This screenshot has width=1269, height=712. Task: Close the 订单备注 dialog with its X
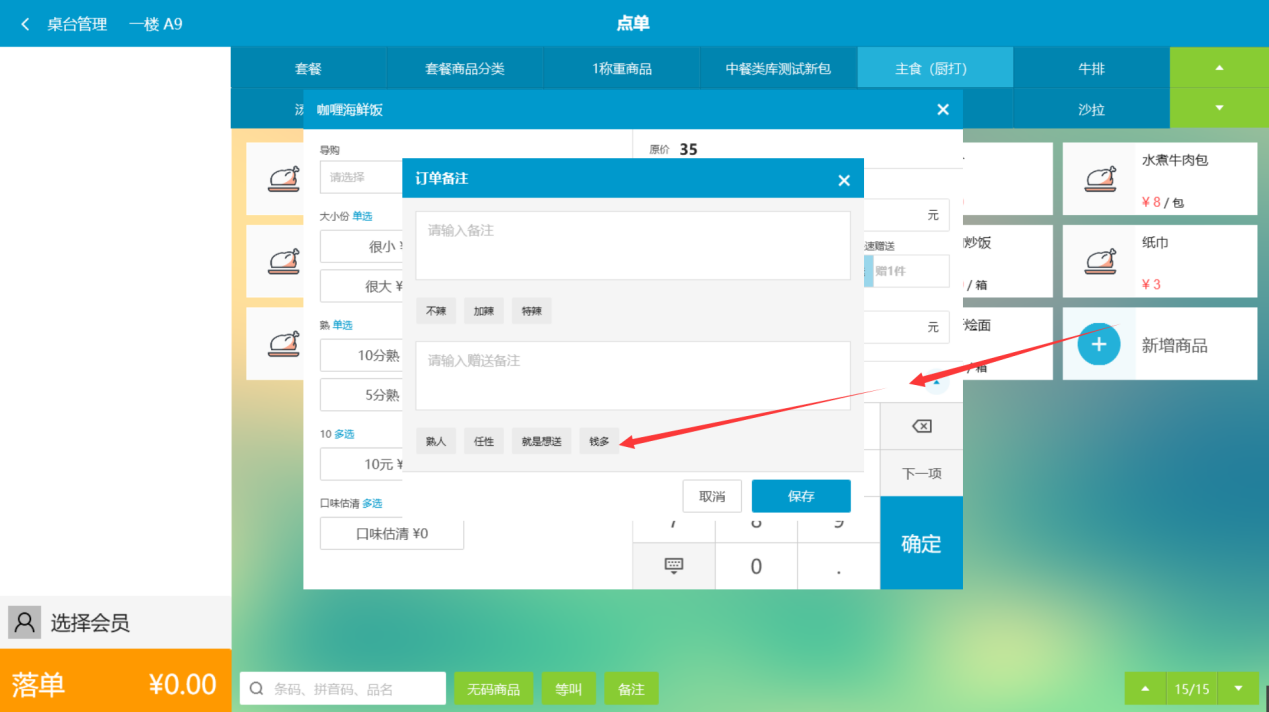844,180
